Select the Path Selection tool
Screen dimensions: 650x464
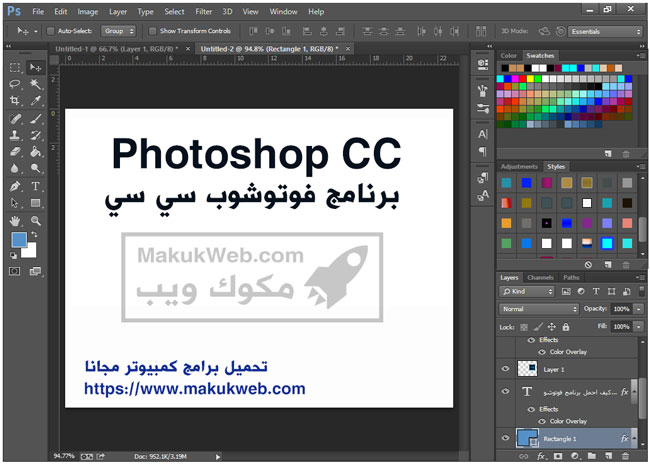pyautogui.click(x=15, y=203)
